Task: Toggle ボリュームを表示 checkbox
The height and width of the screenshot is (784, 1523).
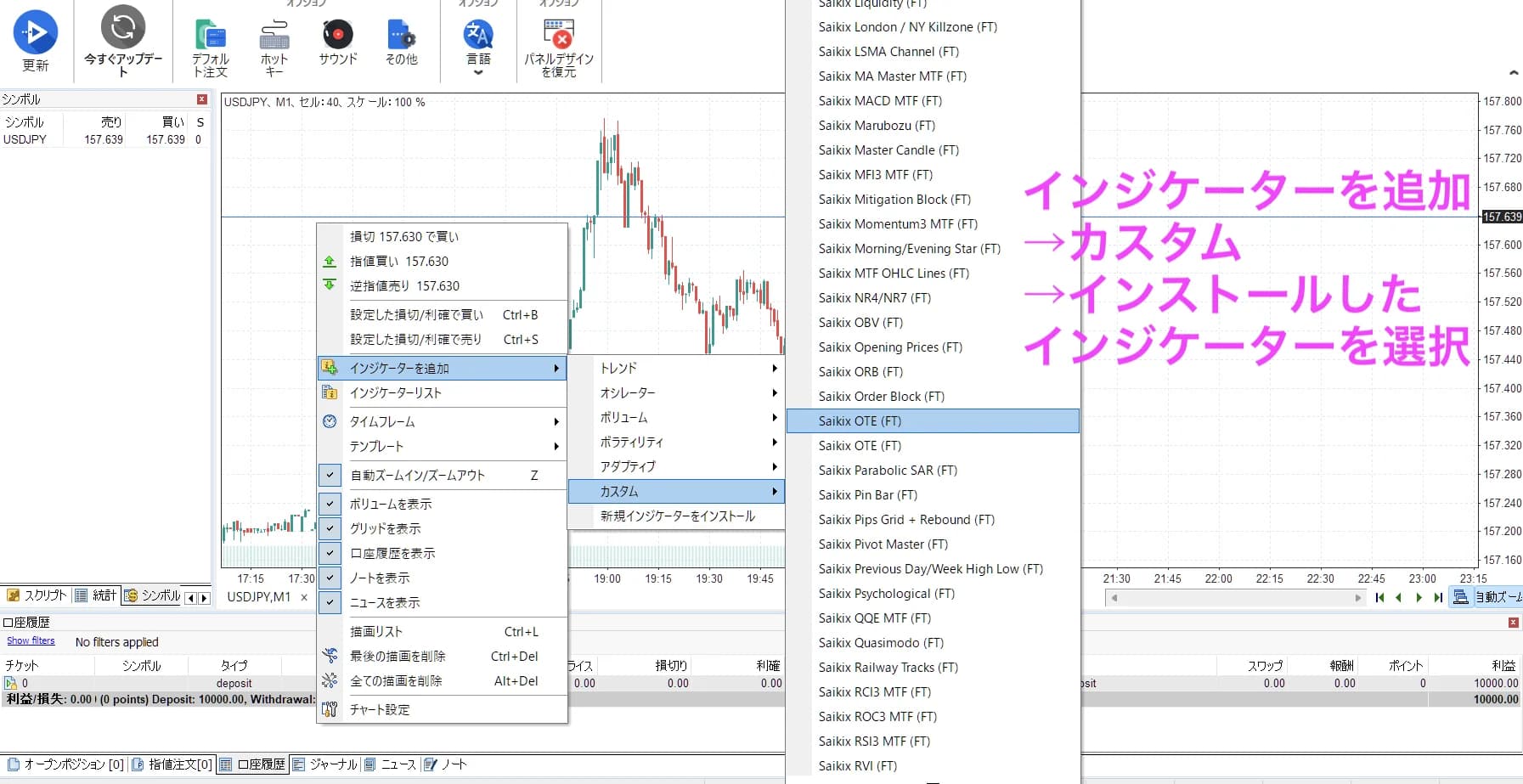Action: (330, 504)
